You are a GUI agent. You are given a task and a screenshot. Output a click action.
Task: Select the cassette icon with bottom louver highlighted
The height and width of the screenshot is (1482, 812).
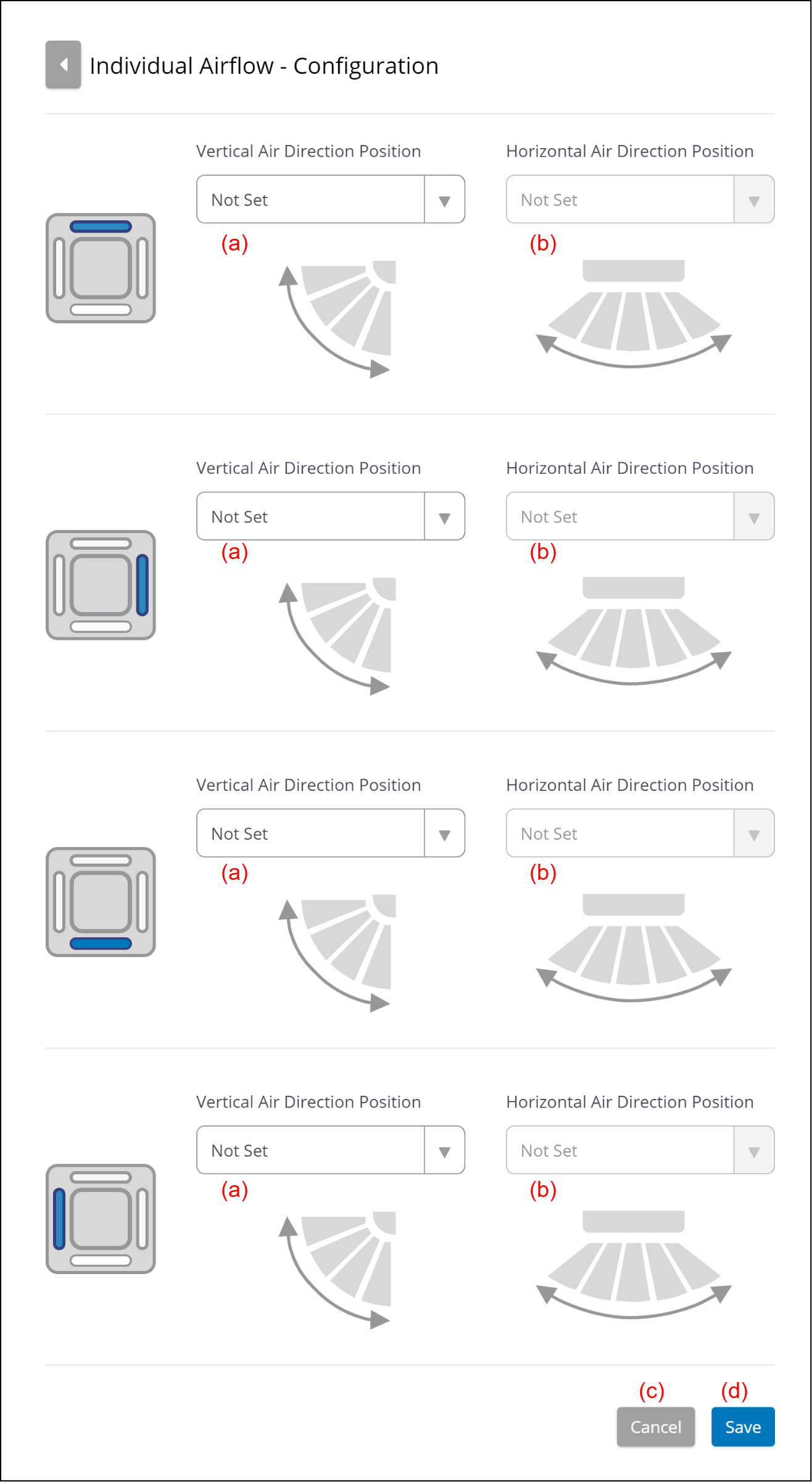click(x=101, y=902)
